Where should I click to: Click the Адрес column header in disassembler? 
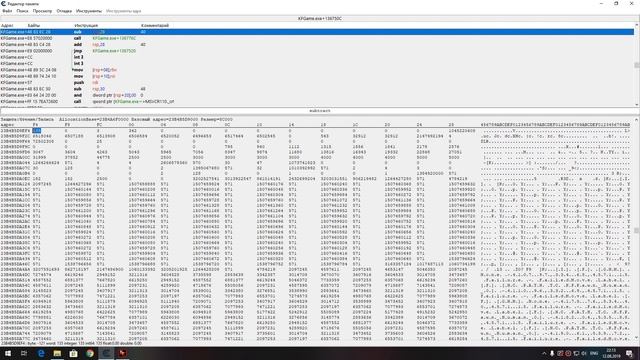point(7,25)
